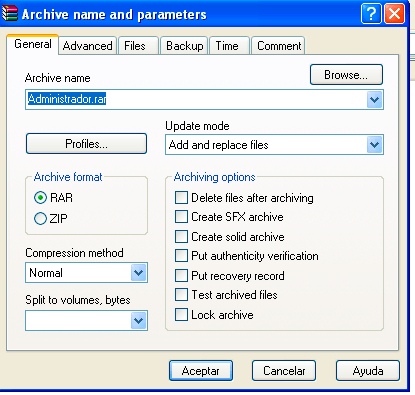Click the "Split to volumes, bytes" label
This screenshot has width=415, height=395.
point(78,300)
